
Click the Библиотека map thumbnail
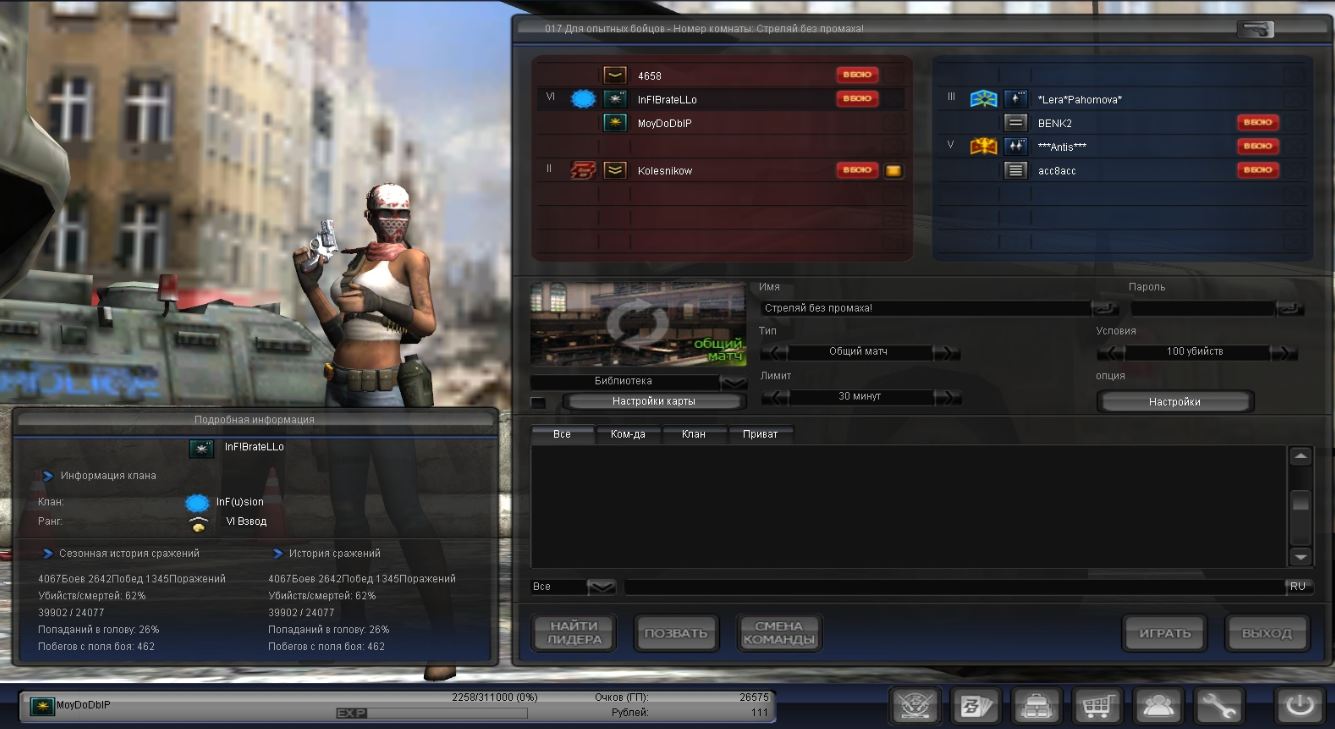pyautogui.click(x=638, y=325)
